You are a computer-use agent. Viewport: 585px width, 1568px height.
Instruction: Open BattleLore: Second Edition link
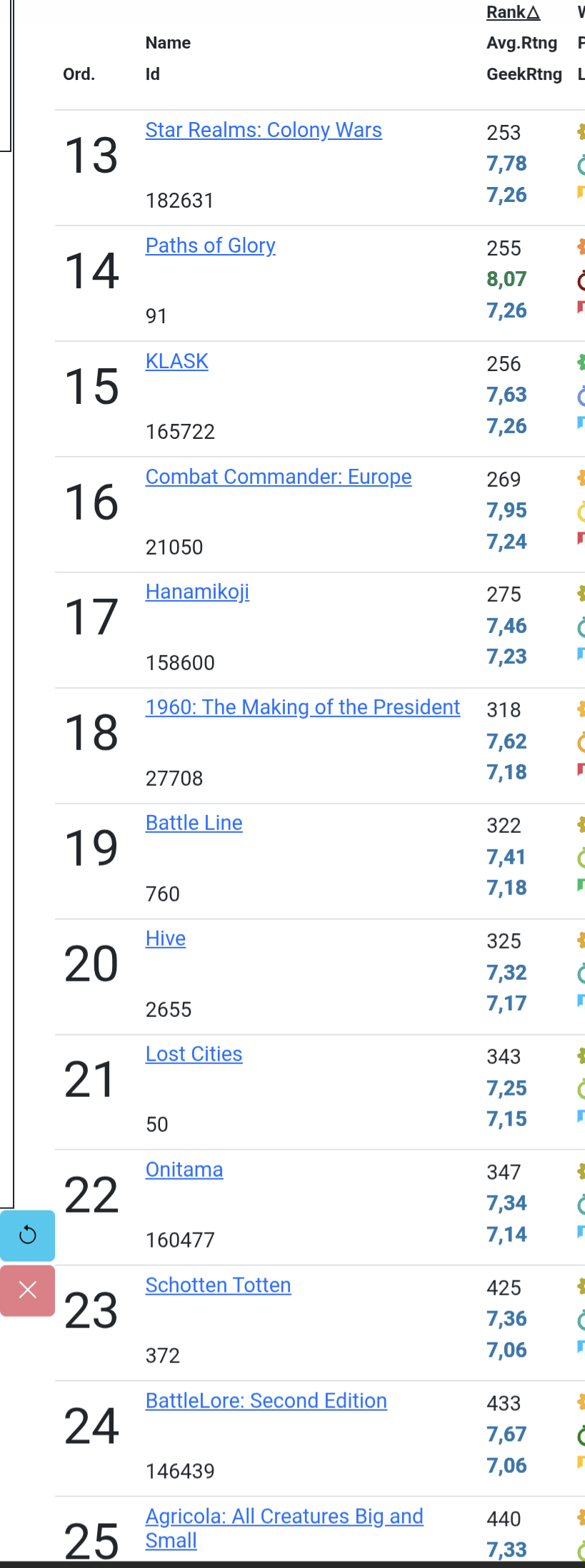(x=266, y=1401)
